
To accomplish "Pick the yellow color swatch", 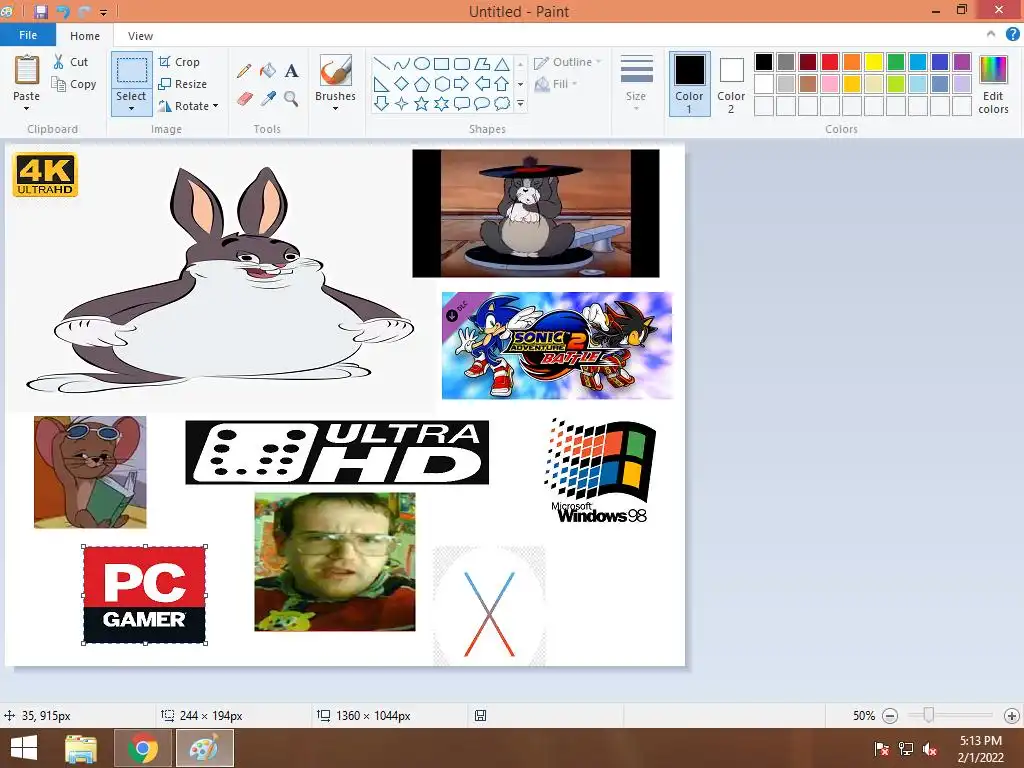I will pyautogui.click(x=874, y=62).
